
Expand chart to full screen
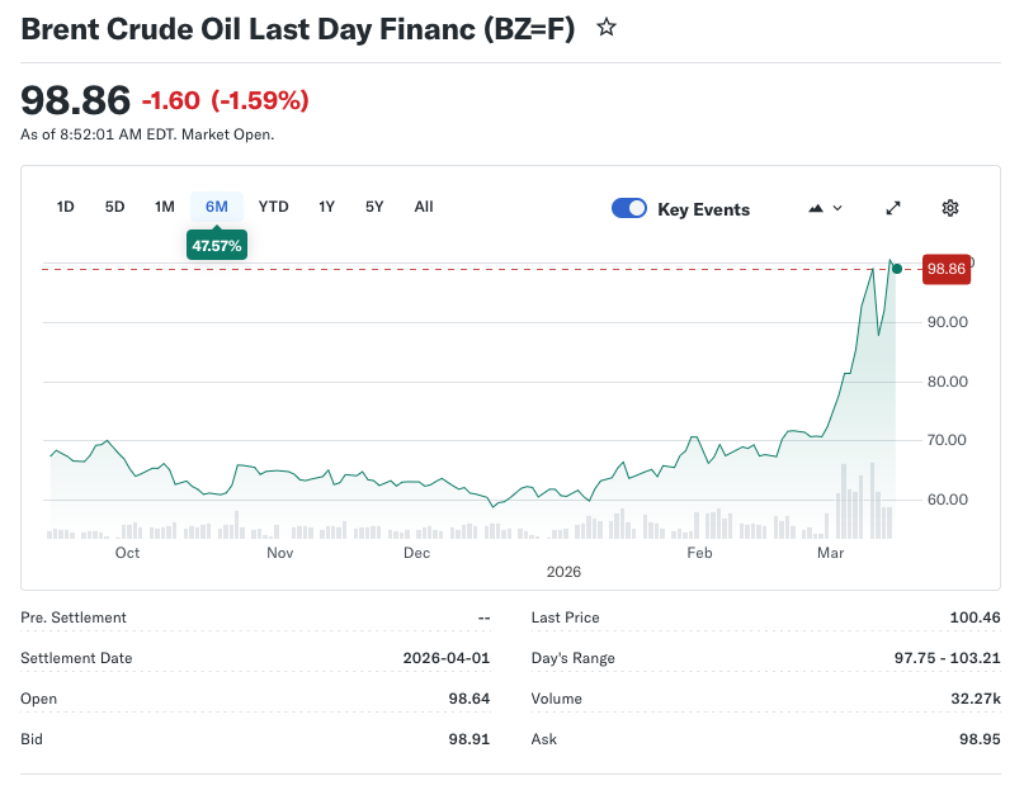tap(893, 208)
